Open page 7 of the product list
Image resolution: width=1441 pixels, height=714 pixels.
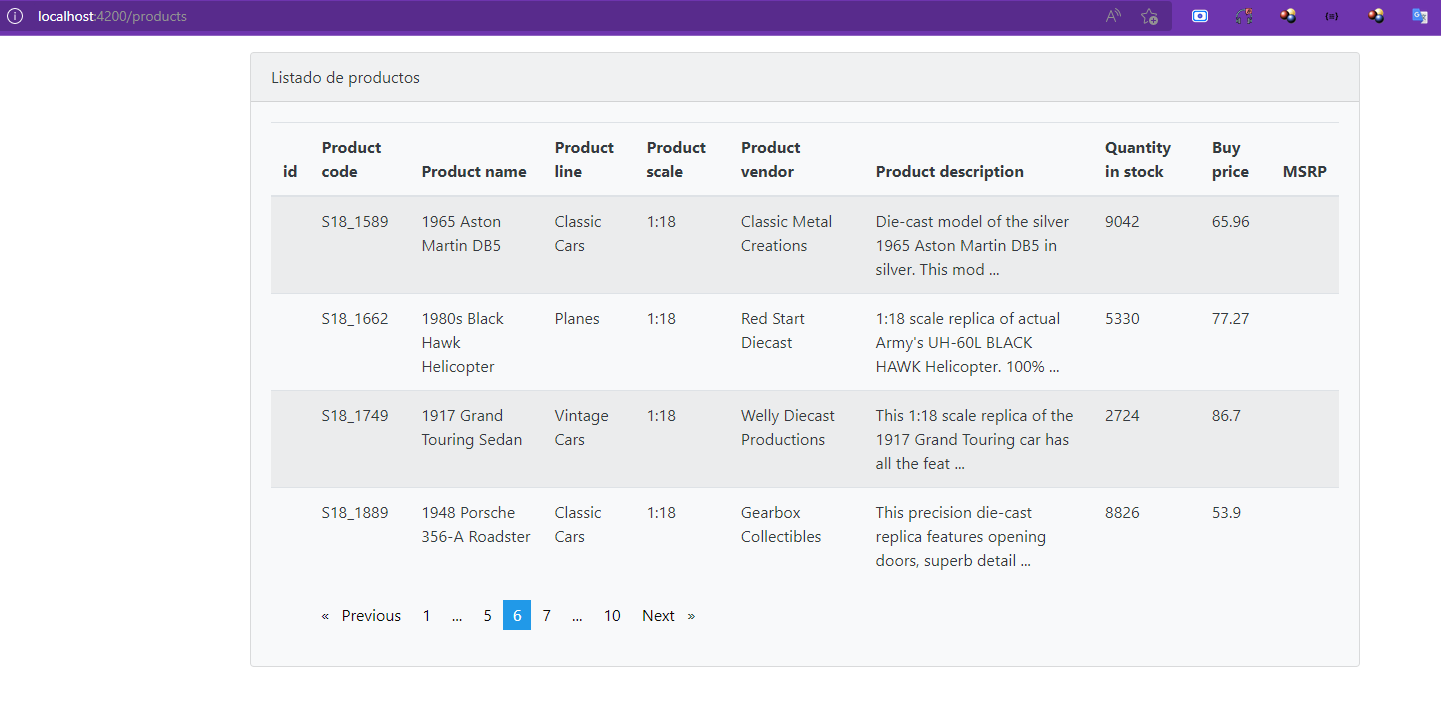pos(546,616)
